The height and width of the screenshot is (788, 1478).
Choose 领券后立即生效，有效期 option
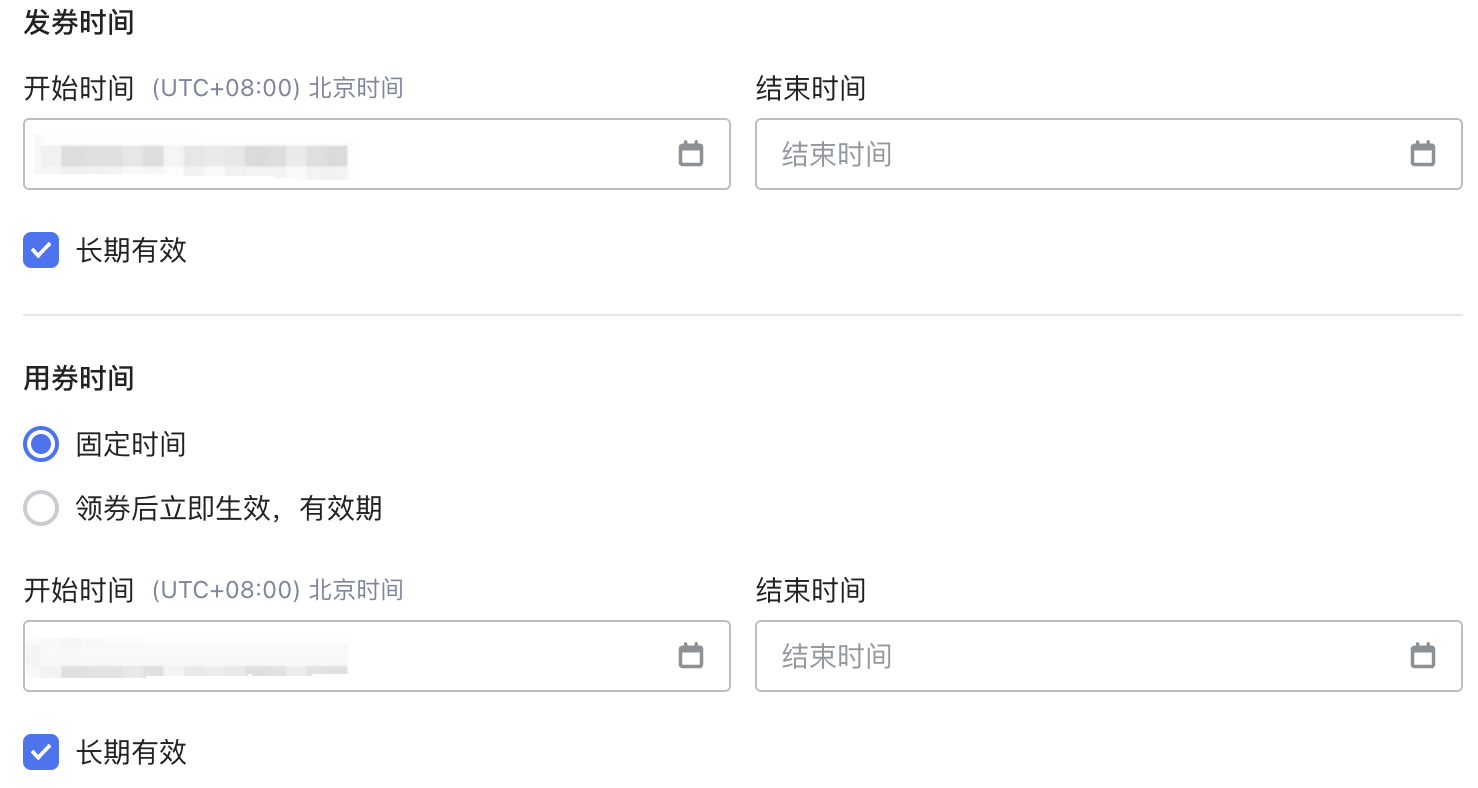coord(41,508)
